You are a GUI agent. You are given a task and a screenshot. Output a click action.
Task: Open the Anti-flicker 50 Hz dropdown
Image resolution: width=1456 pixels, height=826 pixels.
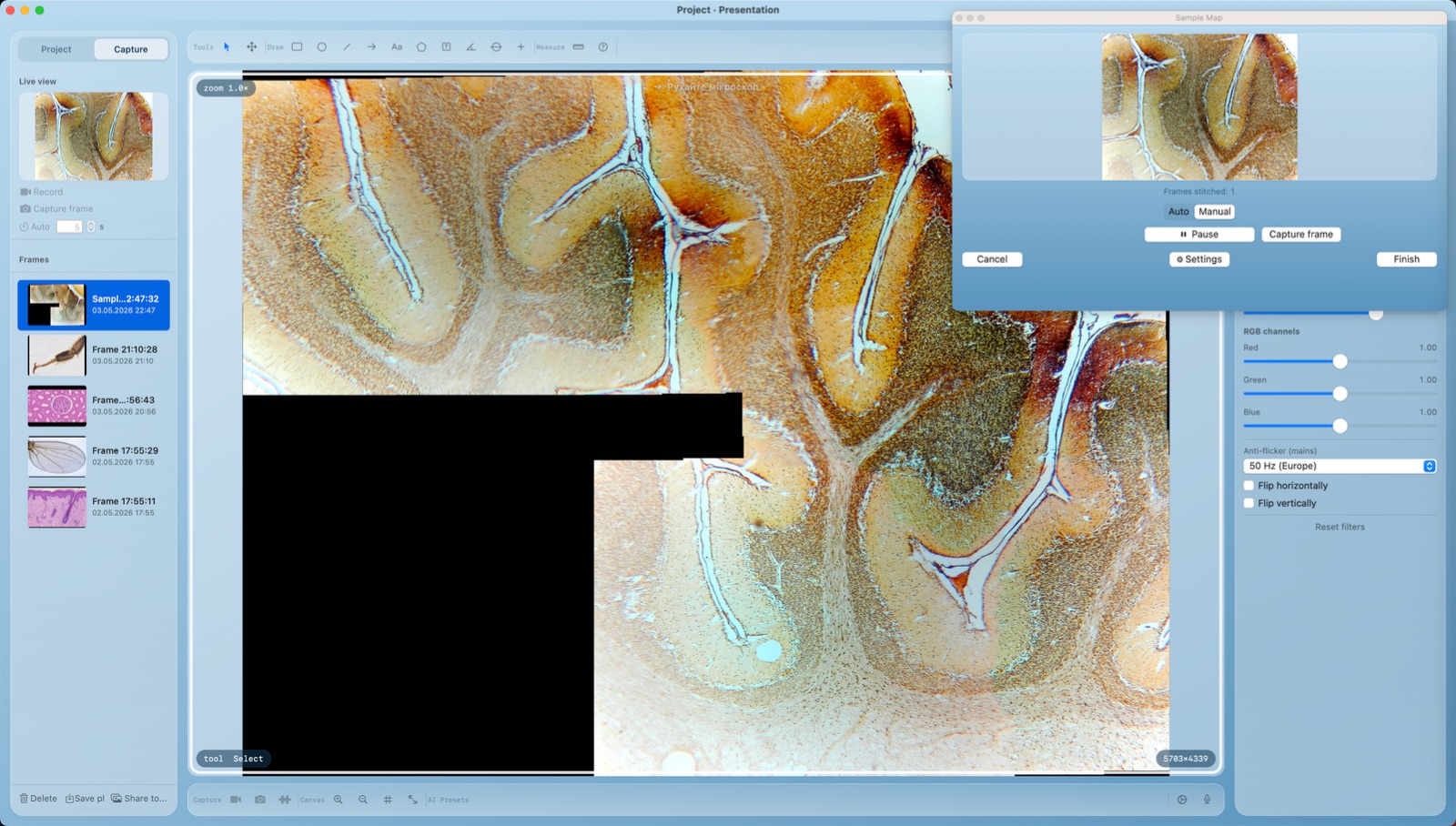pos(1340,466)
